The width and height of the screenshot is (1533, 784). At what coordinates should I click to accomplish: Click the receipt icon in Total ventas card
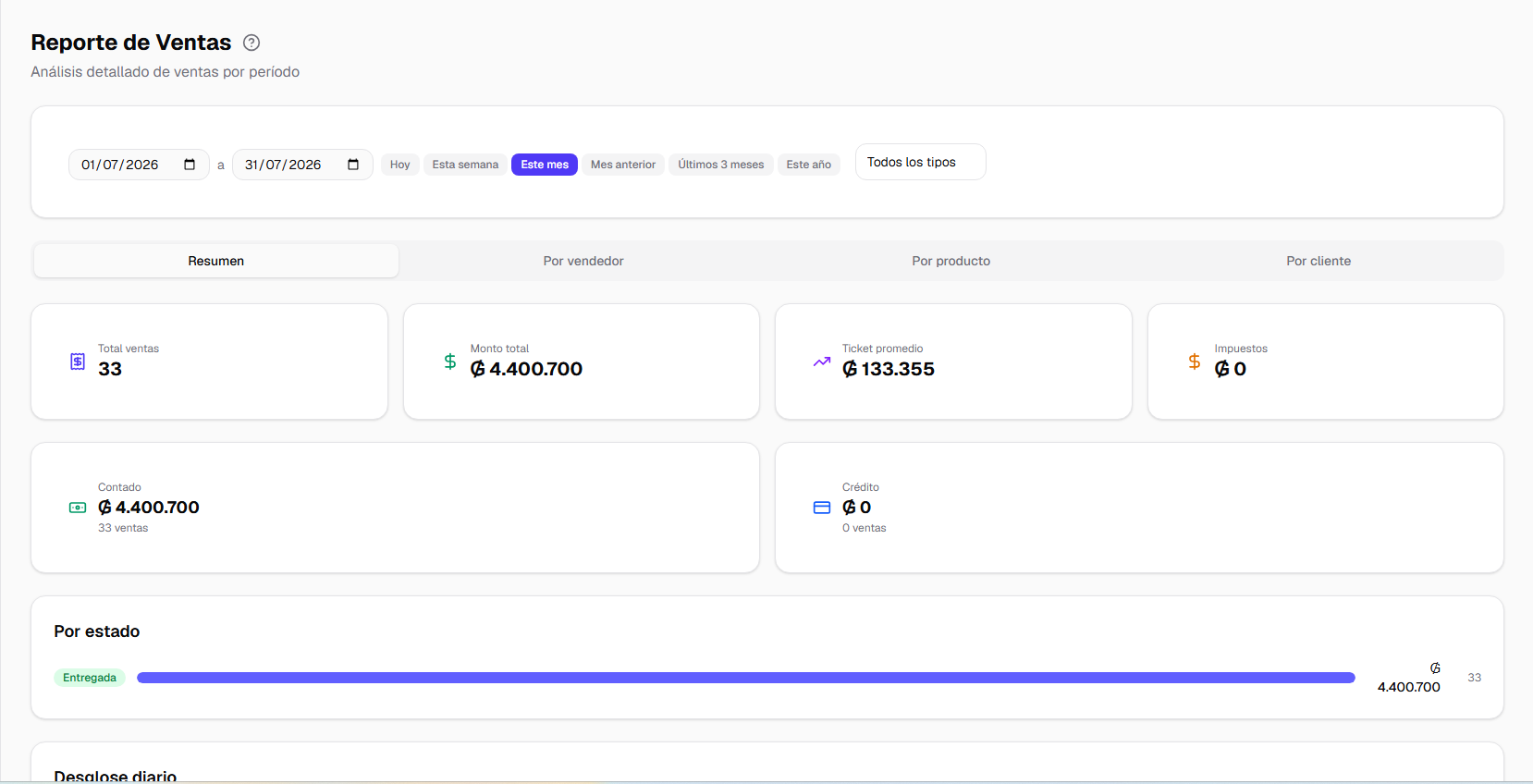coord(78,361)
